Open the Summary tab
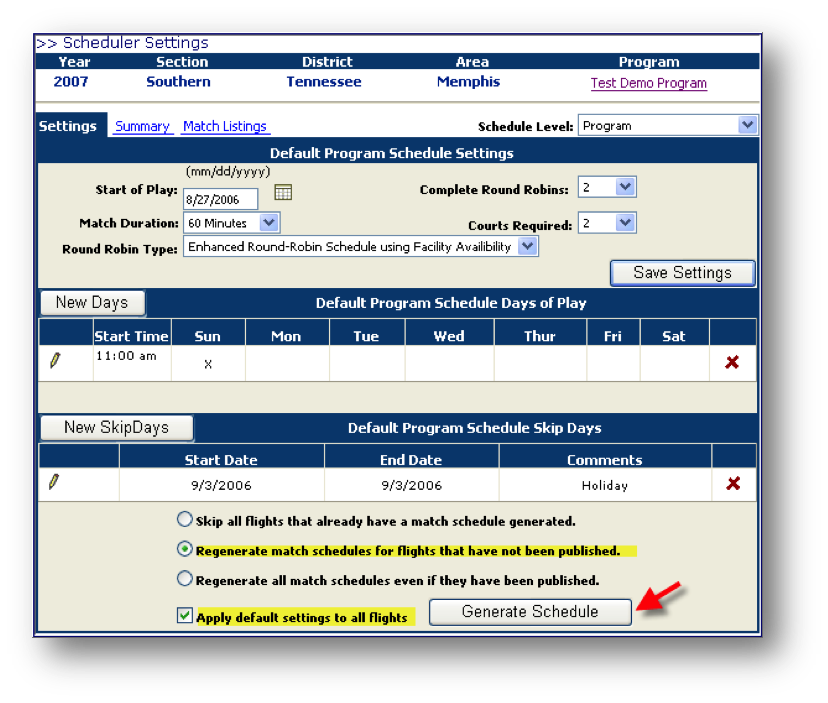The height and width of the screenshot is (703, 828). (x=142, y=127)
